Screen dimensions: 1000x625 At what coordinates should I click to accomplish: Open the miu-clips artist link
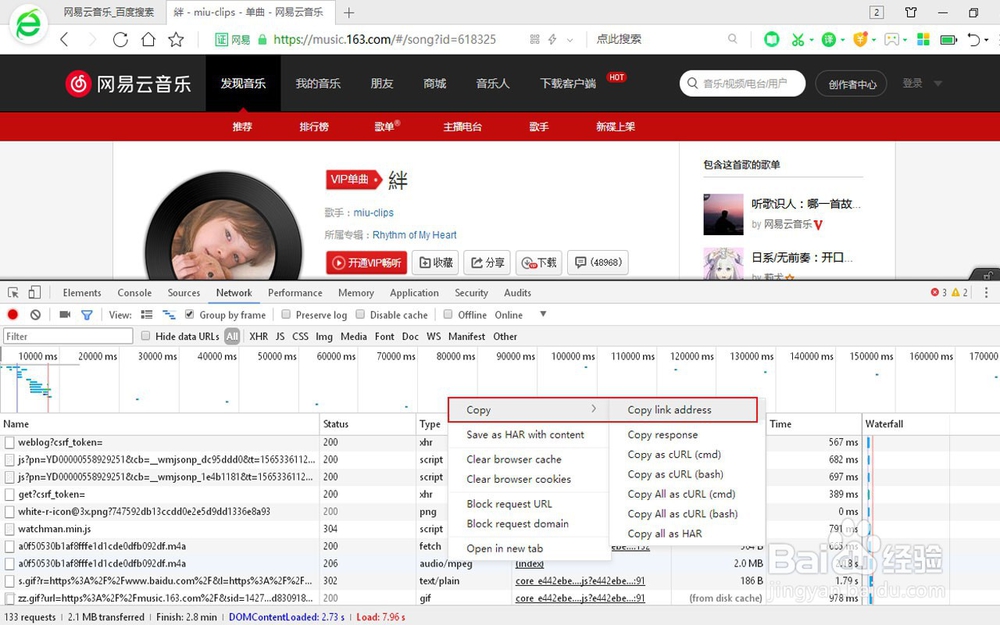pyautogui.click(x=373, y=212)
